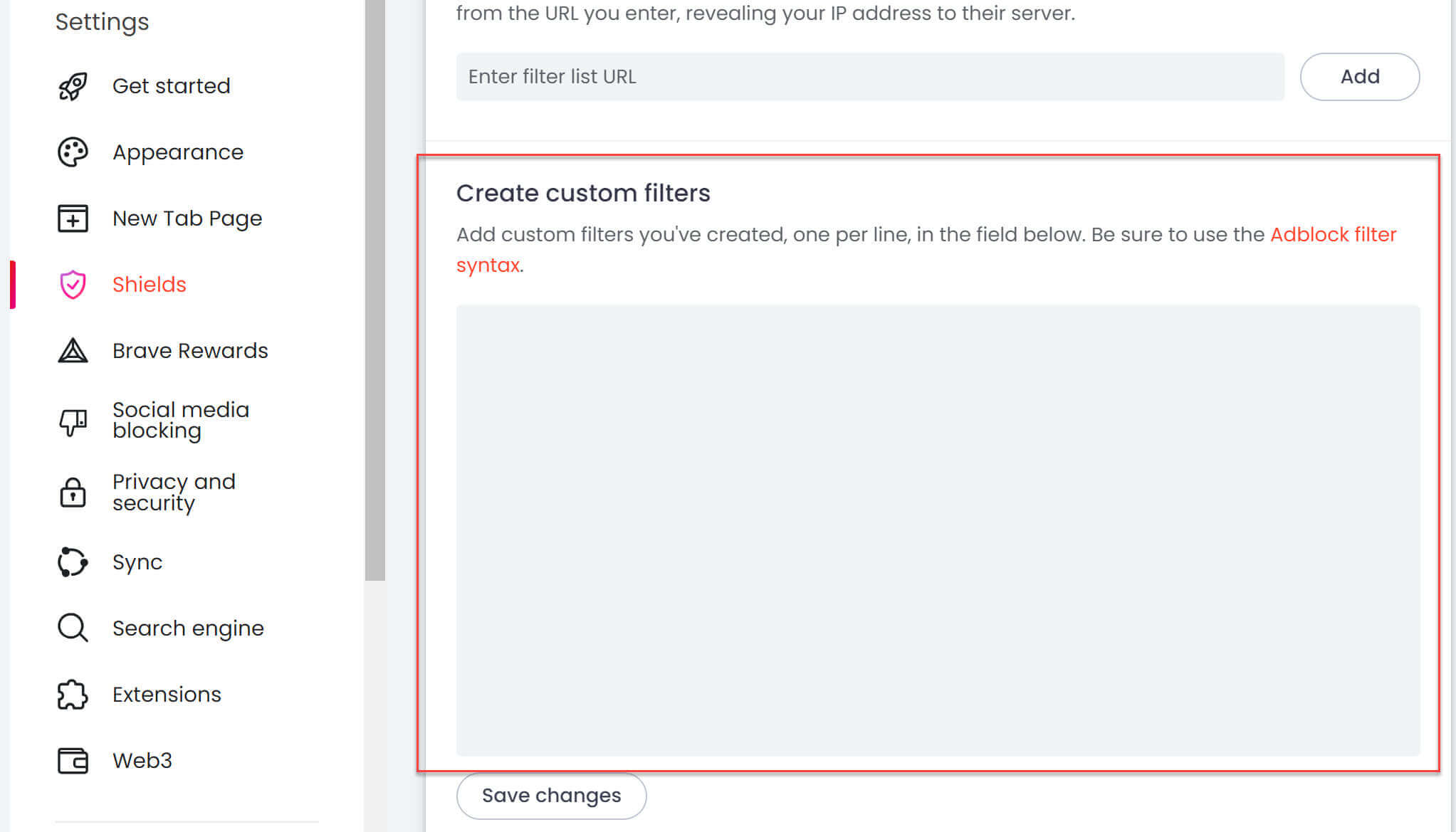1456x832 pixels.
Task: Click the Sync circular icon
Action: pos(73,562)
